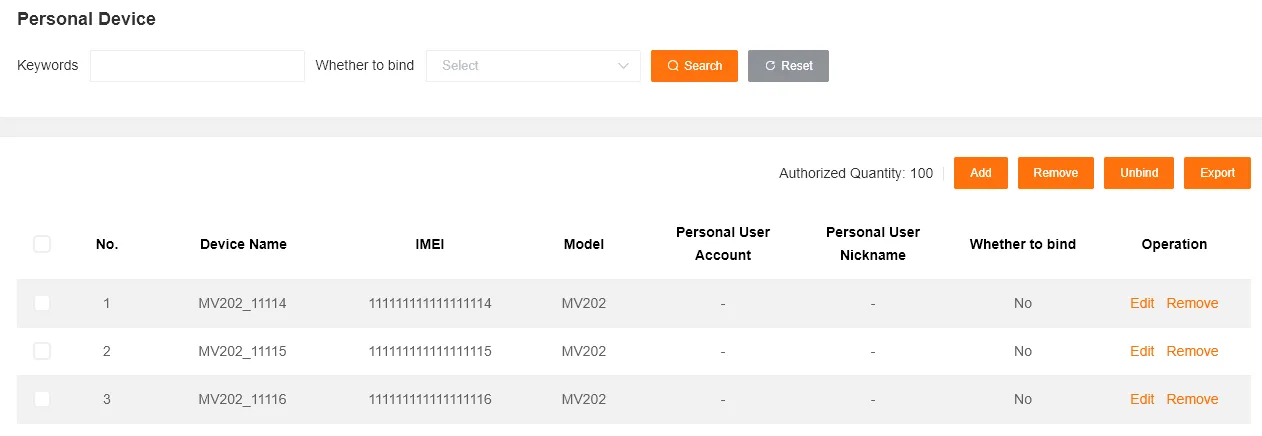Image resolution: width=1262 pixels, height=436 pixels.
Task: Select the checkbox for row MV202_11115
Action: pyautogui.click(x=42, y=351)
